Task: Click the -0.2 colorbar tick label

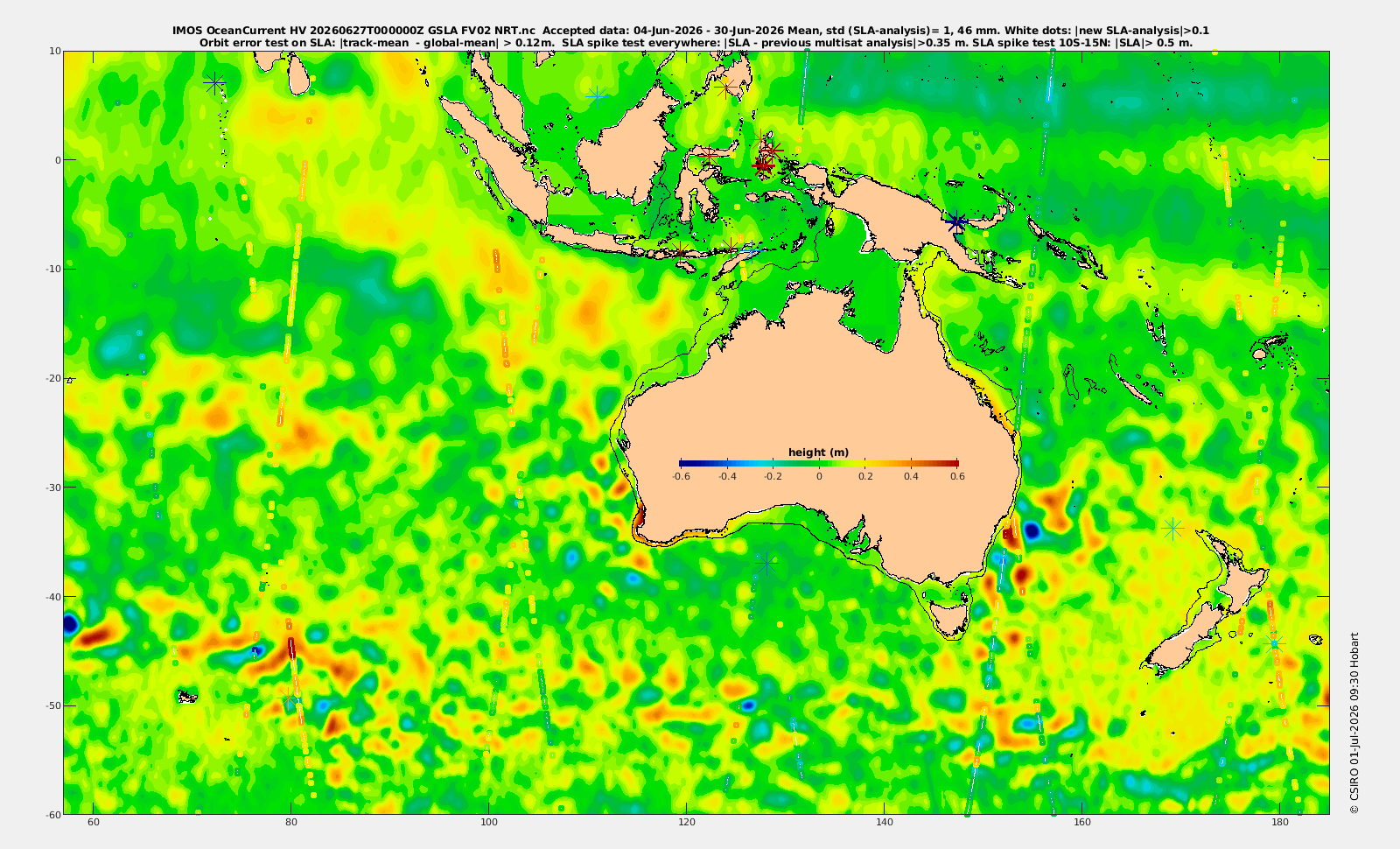Action: click(773, 476)
